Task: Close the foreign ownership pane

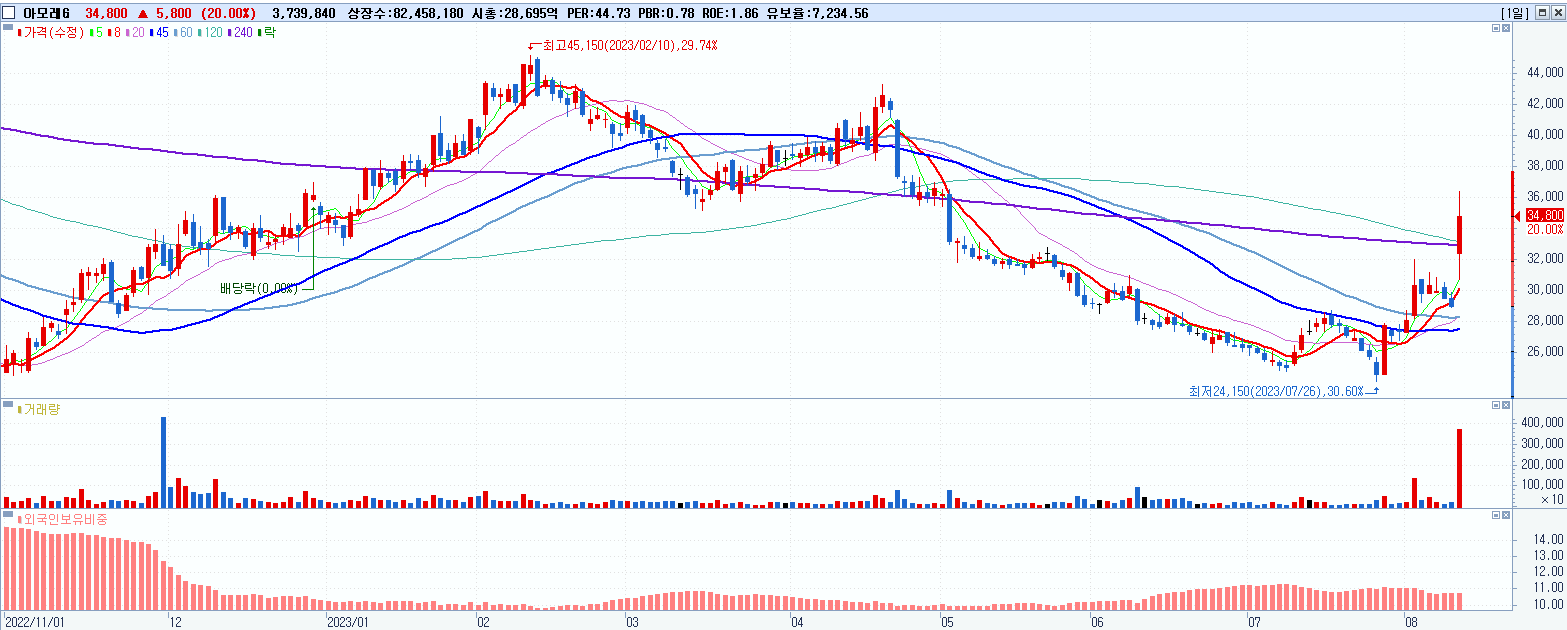Action: [x=1507, y=515]
